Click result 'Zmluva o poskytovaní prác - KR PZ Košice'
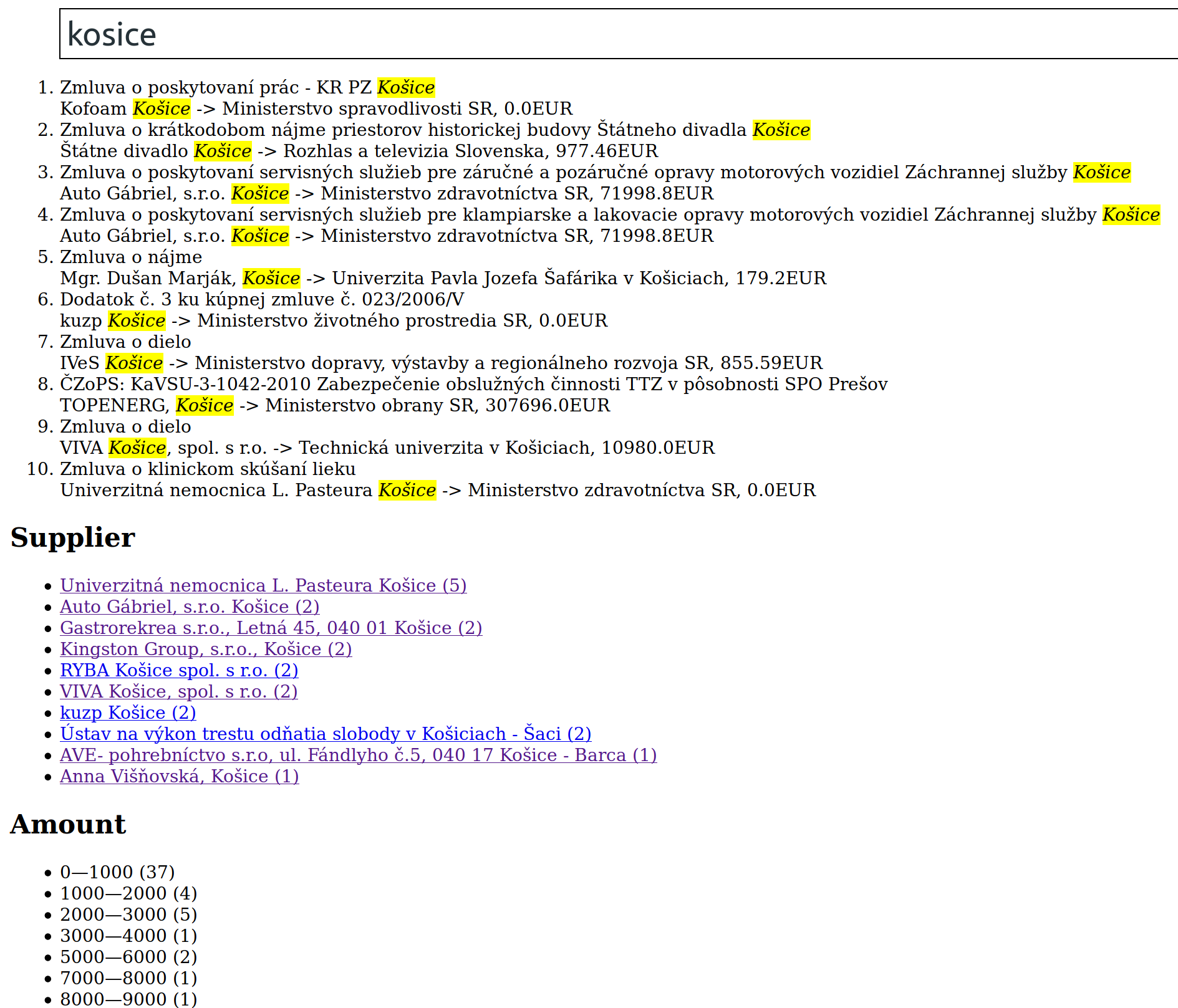Viewport: 1178px width, 1008px height. coord(248,87)
